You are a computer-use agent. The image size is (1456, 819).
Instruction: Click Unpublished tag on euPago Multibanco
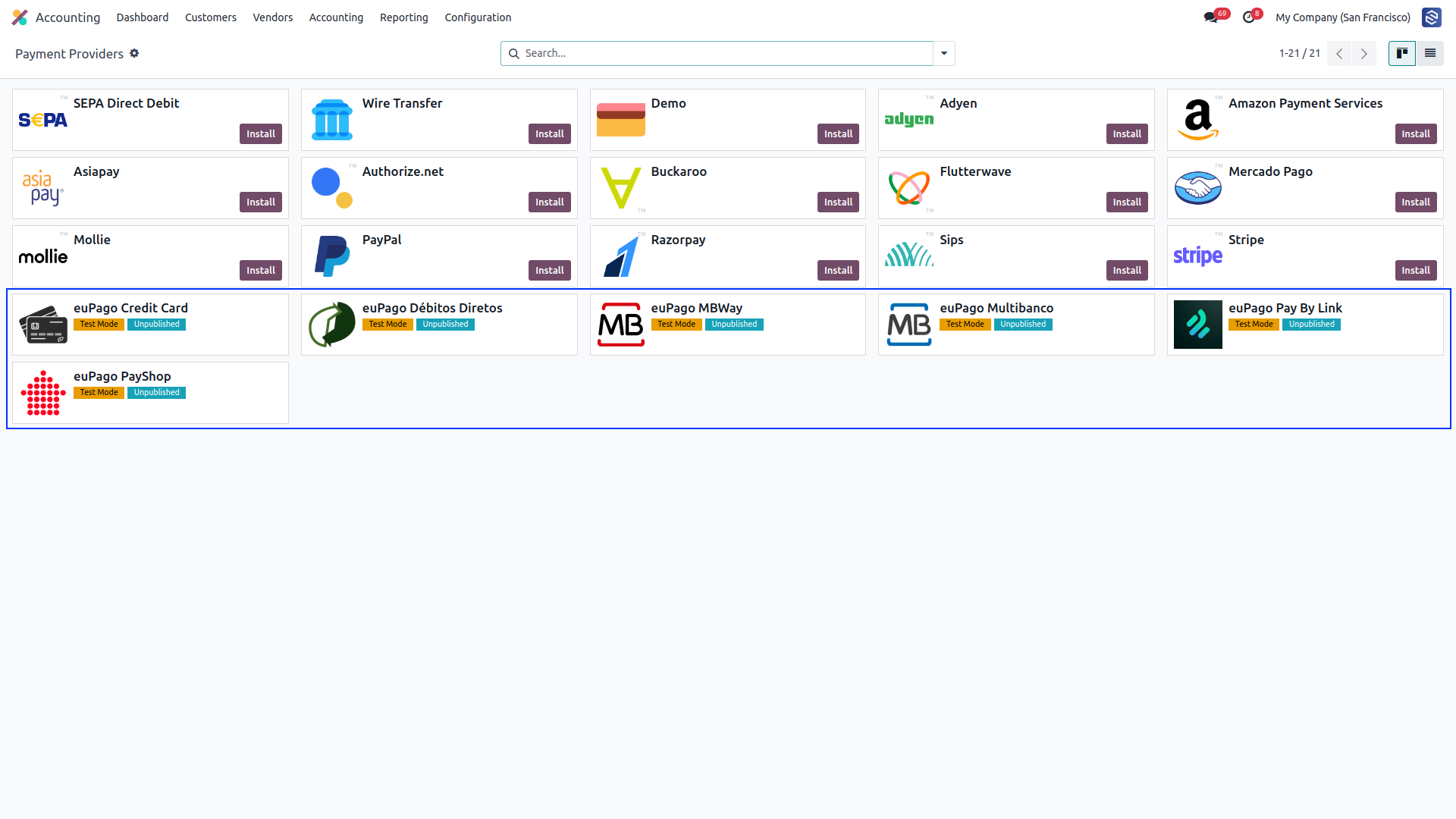click(1023, 325)
